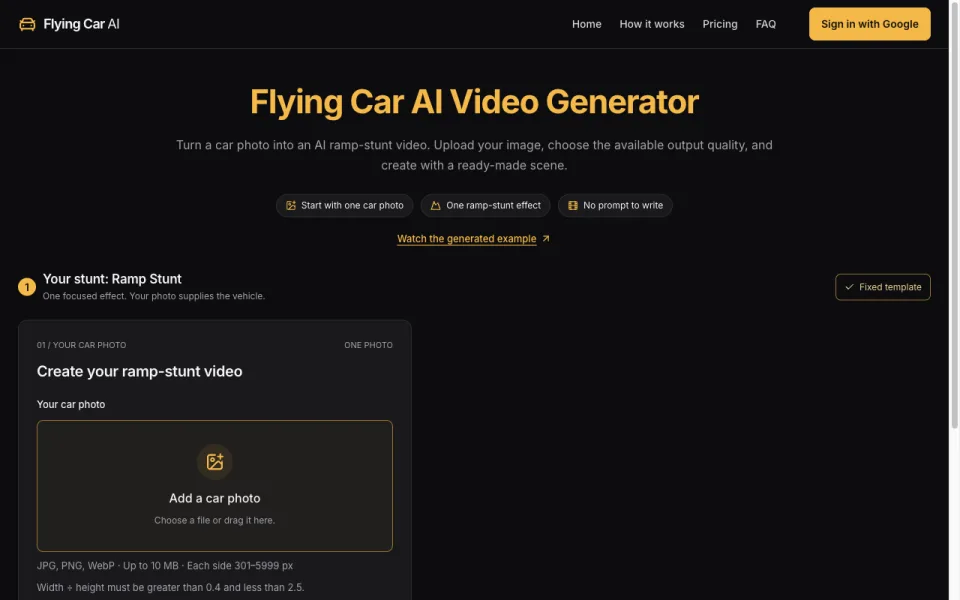The width and height of the screenshot is (960, 600).
Task: Click the step 1 number badge
Action: click(x=27, y=287)
